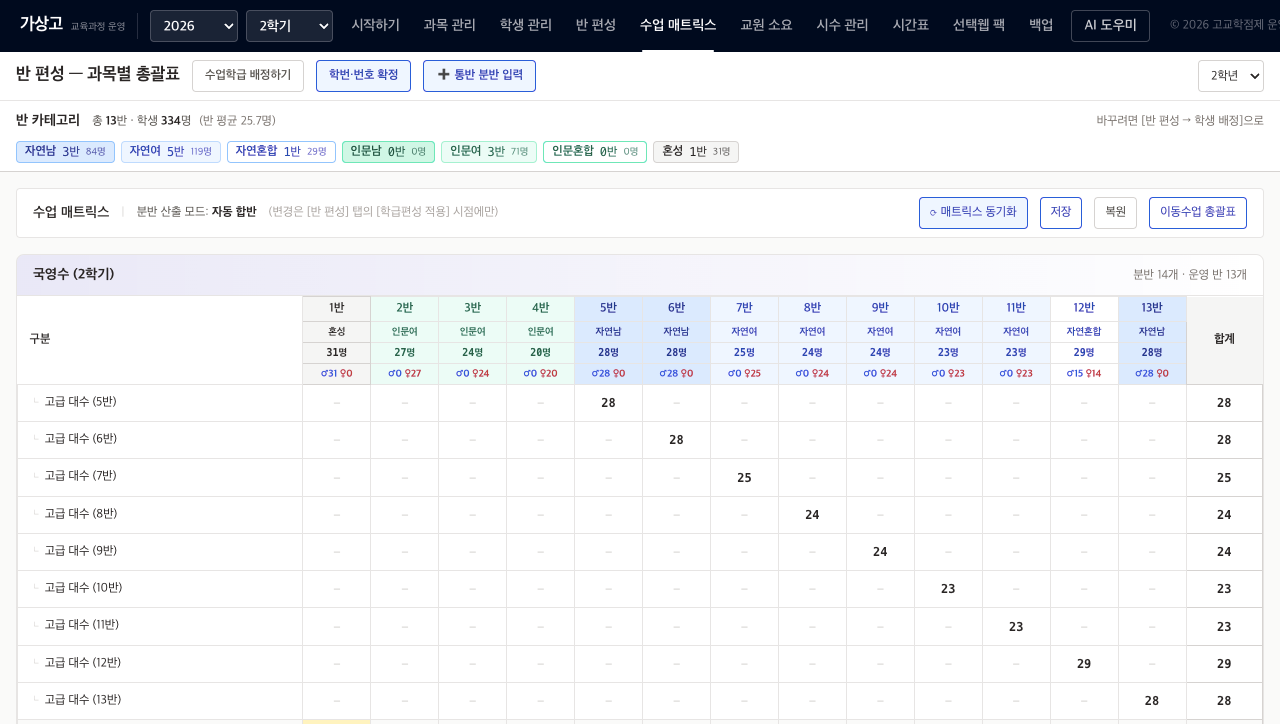Open the 이동수업 총괄표
This screenshot has width=1280, height=724.
(1198, 213)
